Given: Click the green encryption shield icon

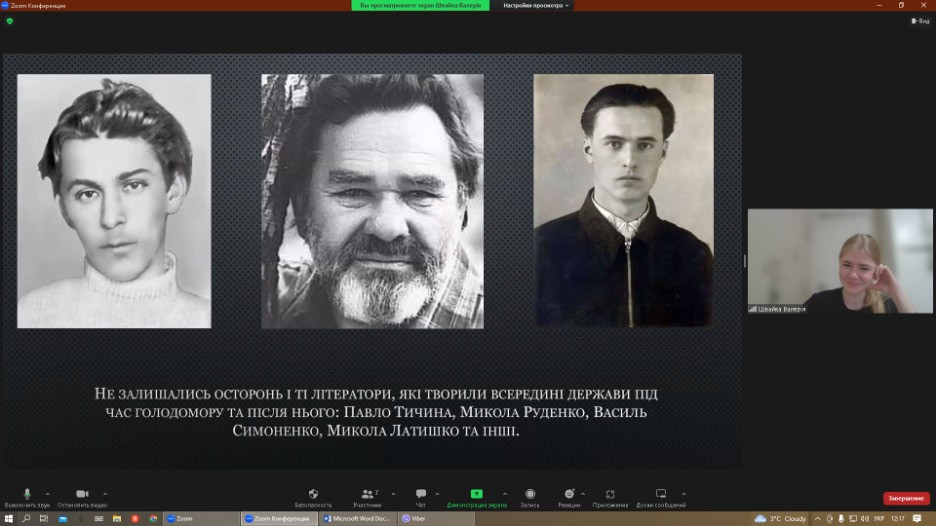Looking at the screenshot, I should click(10, 21).
